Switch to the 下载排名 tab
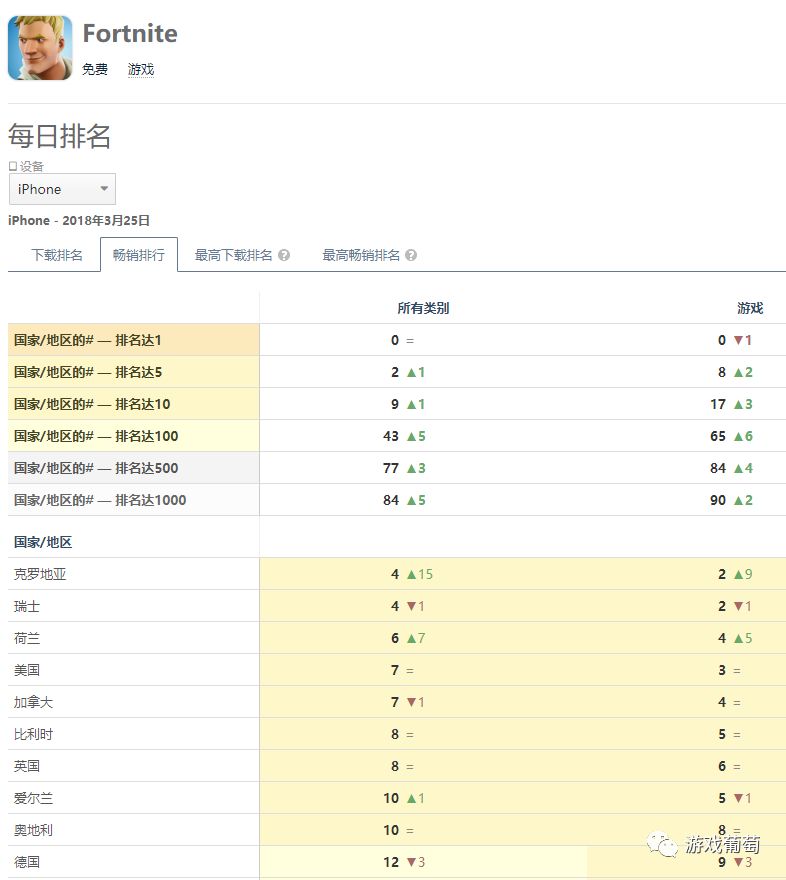Viewport: 786px width, 880px height. (x=57, y=255)
